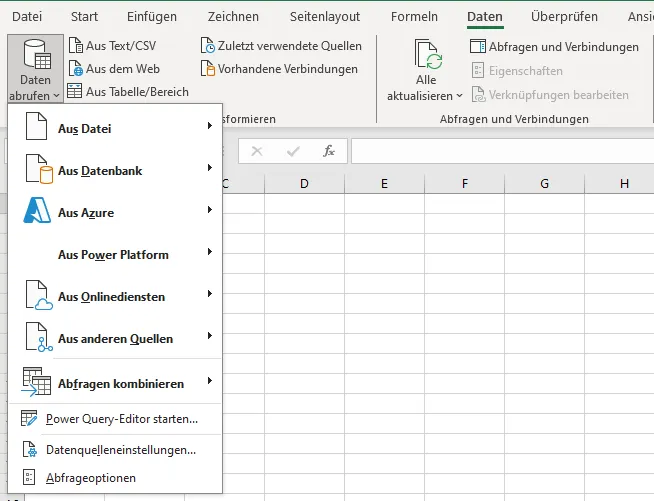Click the Aus Datei page icon
Viewport: 654px width, 501px height.
point(36,126)
